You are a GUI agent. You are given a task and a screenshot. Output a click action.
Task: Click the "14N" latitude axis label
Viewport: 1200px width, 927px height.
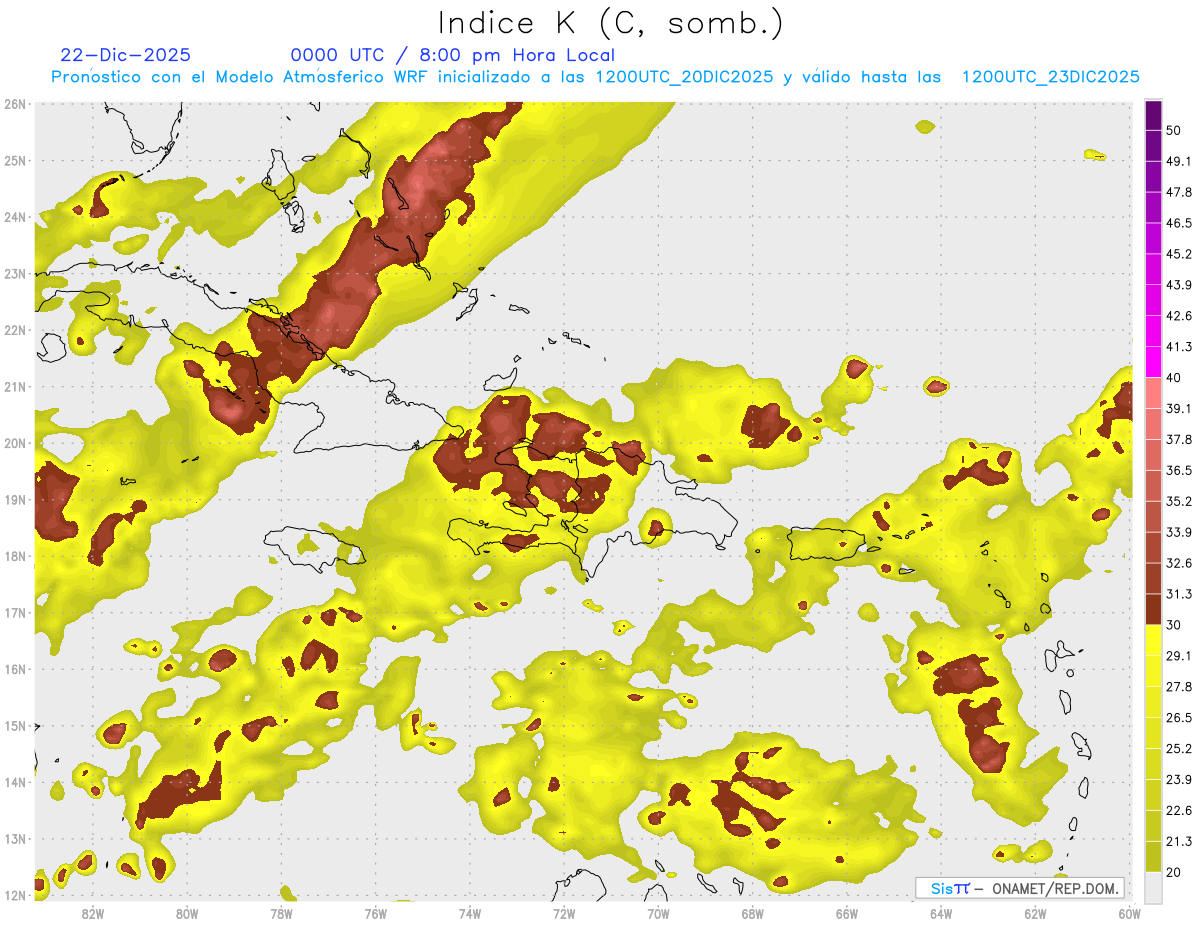tap(15, 782)
